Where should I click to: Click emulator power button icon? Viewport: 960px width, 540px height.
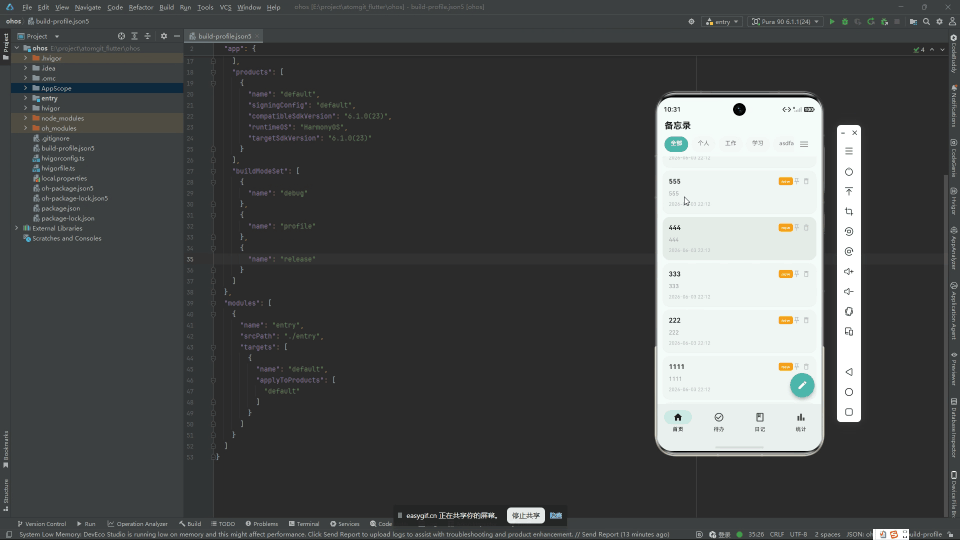849,172
